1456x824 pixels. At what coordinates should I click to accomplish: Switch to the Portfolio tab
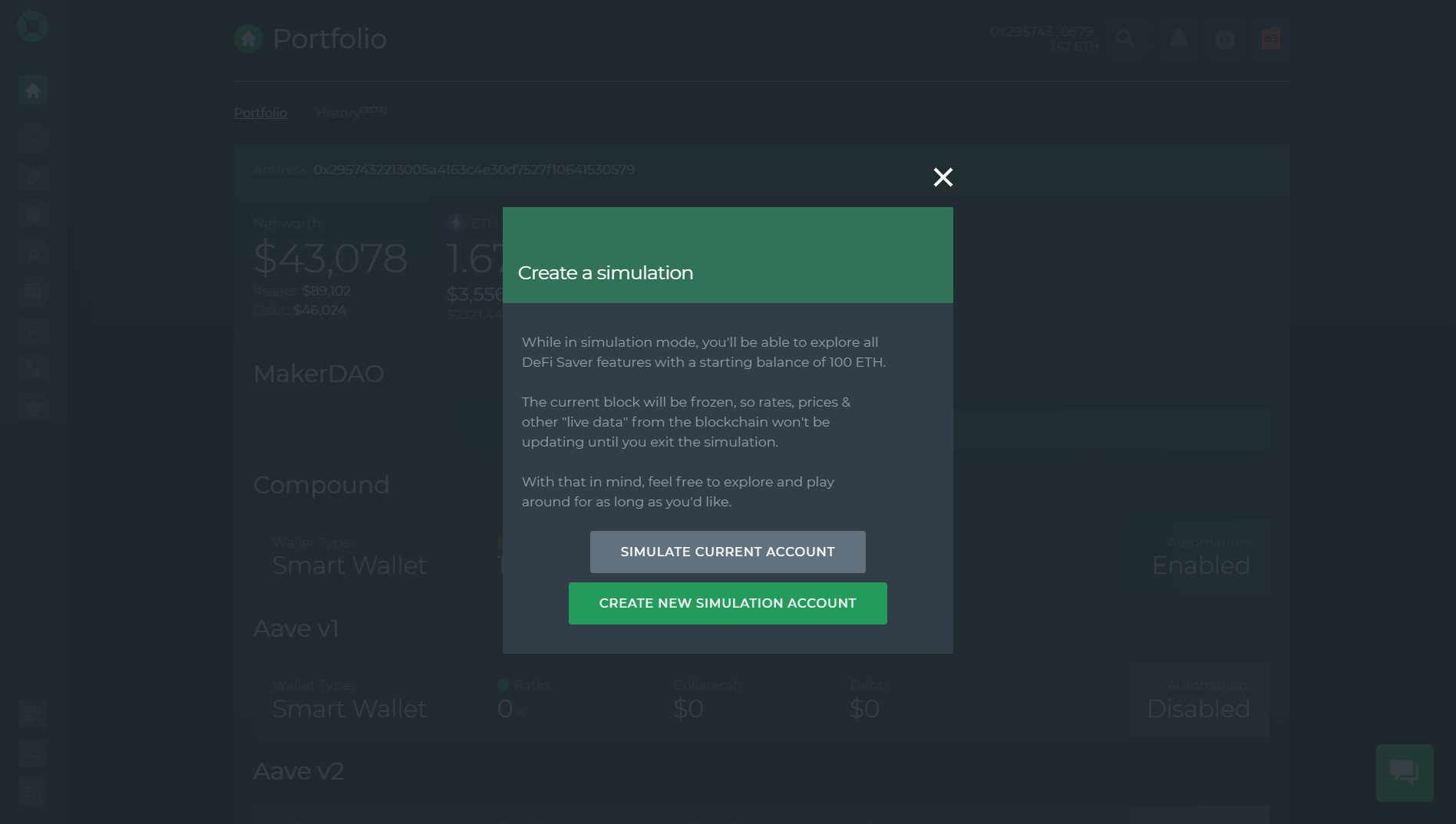(260, 113)
